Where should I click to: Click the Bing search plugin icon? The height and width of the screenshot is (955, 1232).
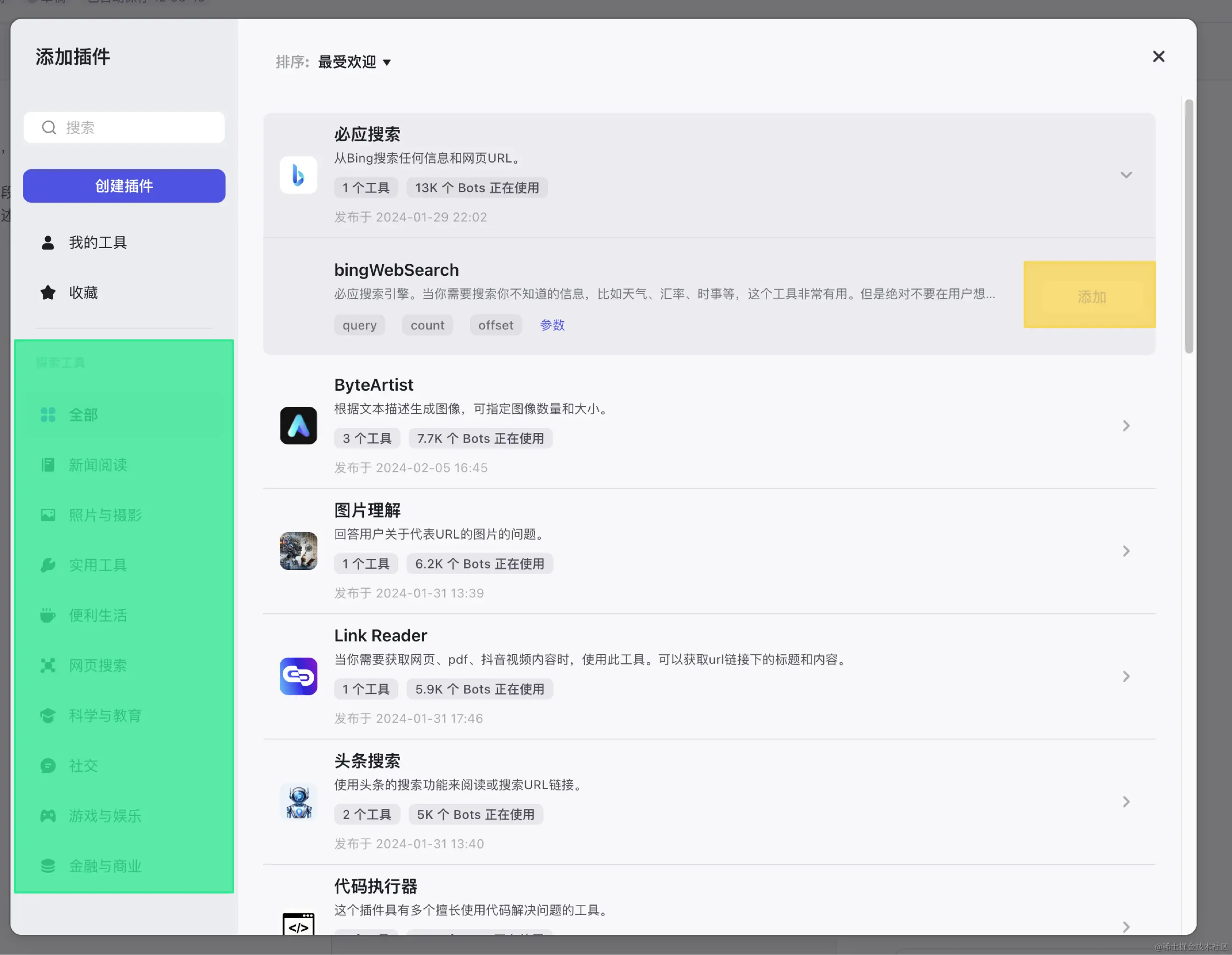coord(298,175)
